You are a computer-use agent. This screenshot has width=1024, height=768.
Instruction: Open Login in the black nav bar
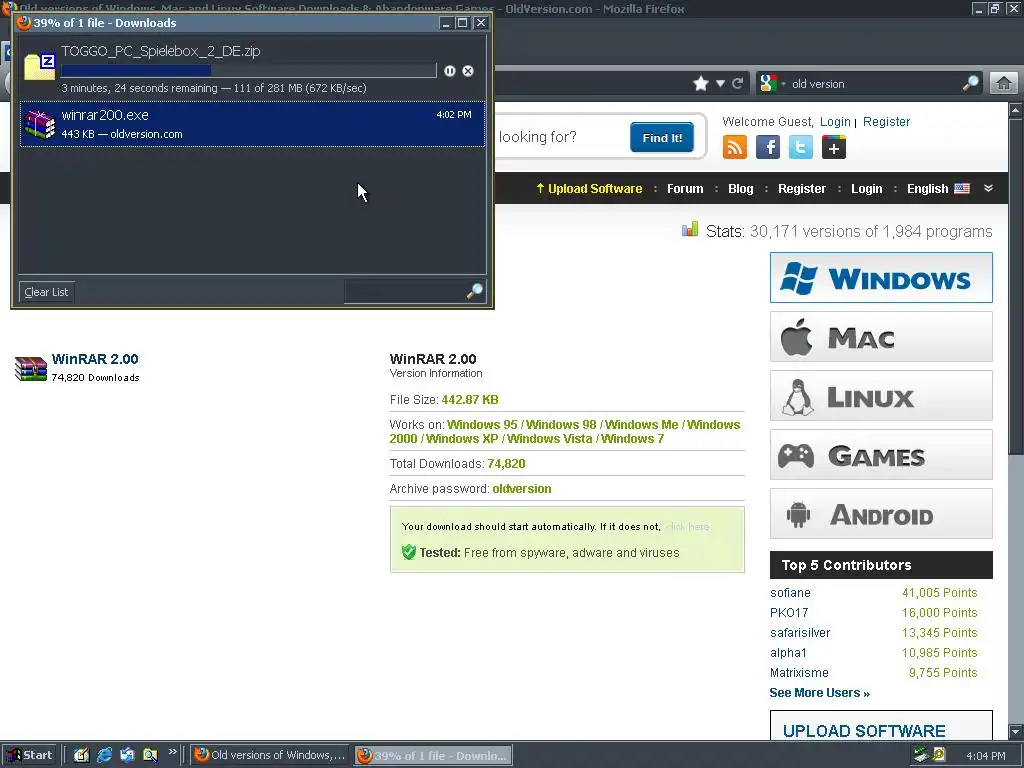click(867, 189)
